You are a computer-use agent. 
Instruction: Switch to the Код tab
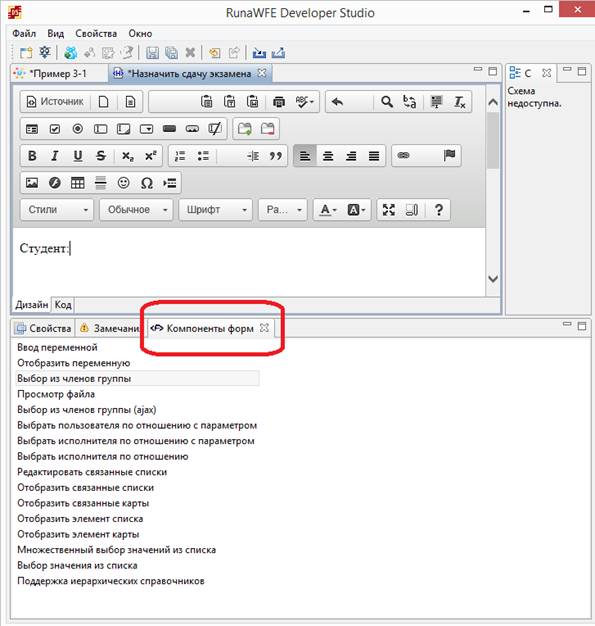point(63,305)
